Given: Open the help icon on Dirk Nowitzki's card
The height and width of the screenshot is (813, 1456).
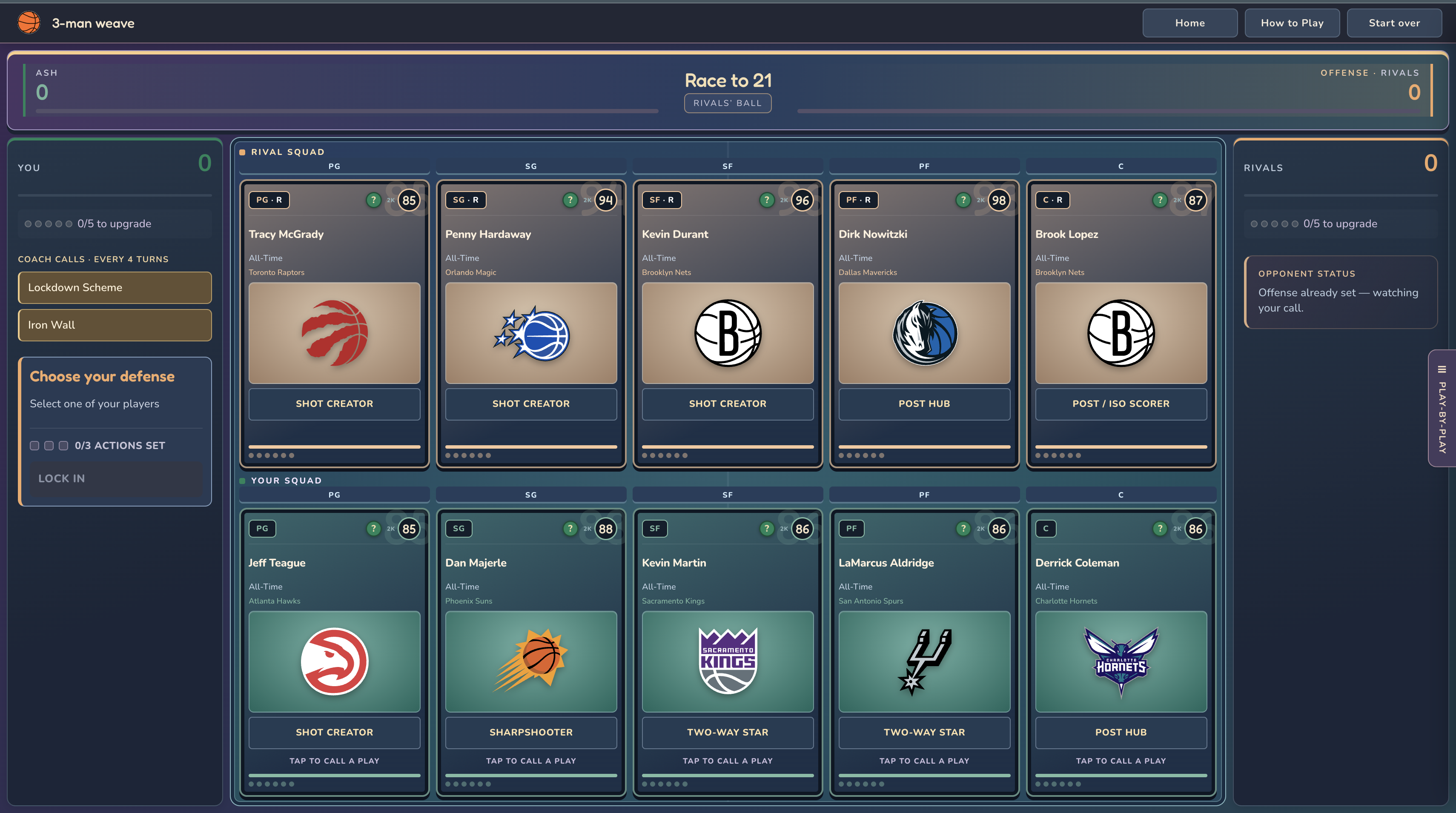Looking at the screenshot, I should (x=963, y=200).
